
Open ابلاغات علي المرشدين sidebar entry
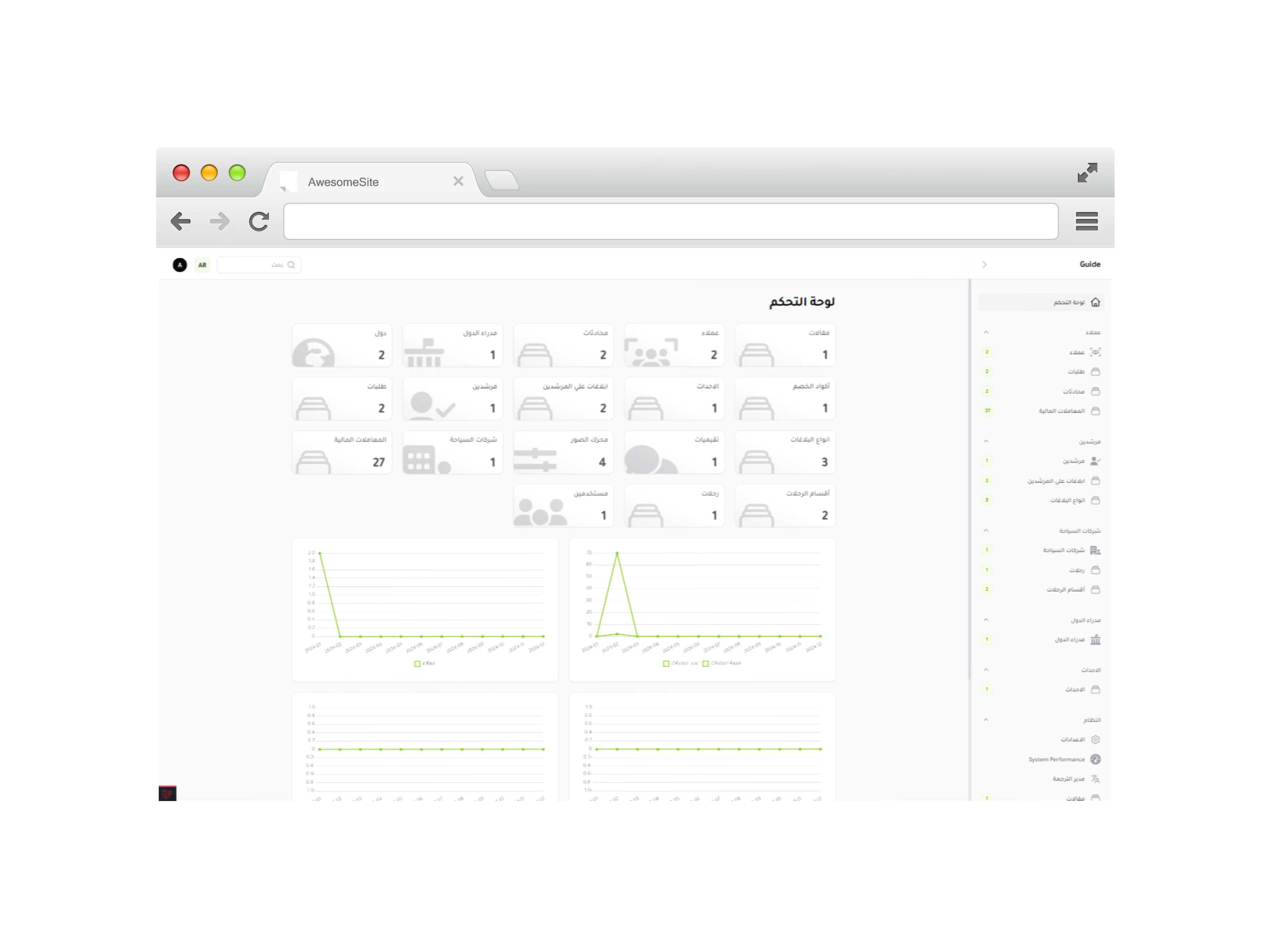coord(1055,481)
